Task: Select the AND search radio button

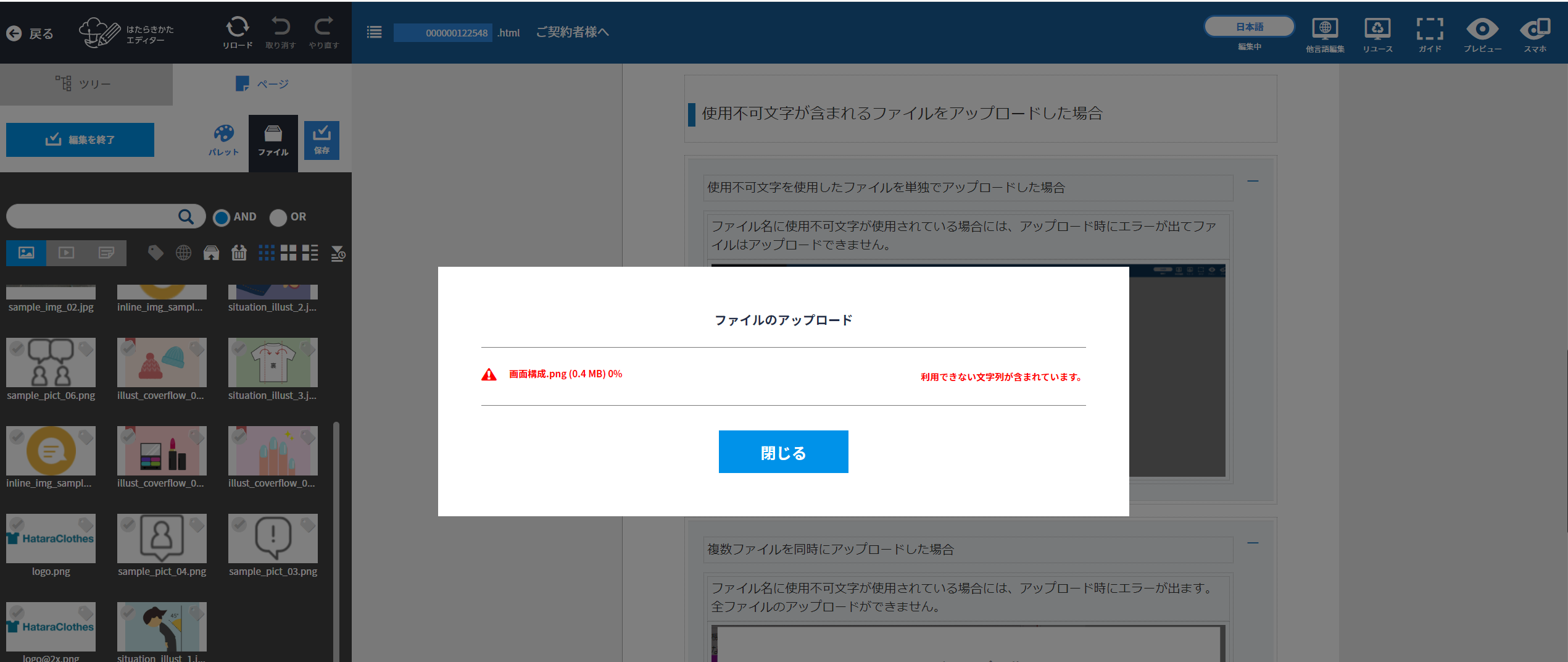Action: (x=222, y=217)
